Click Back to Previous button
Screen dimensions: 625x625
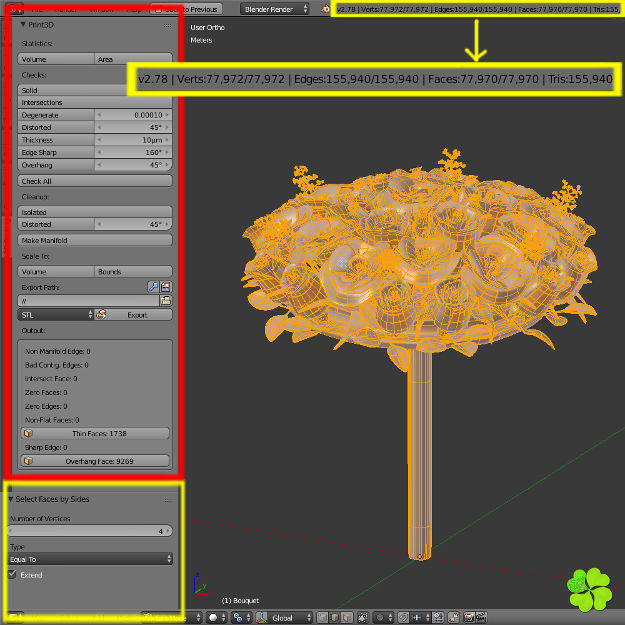pyautogui.click(x=187, y=9)
